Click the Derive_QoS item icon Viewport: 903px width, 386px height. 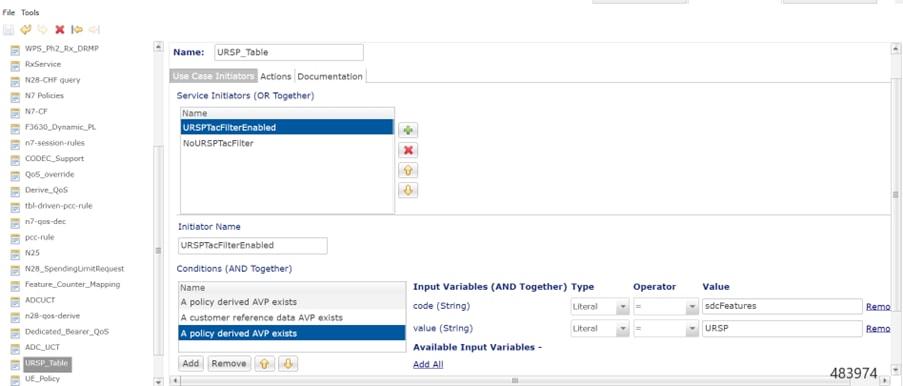tap(16, 191)
